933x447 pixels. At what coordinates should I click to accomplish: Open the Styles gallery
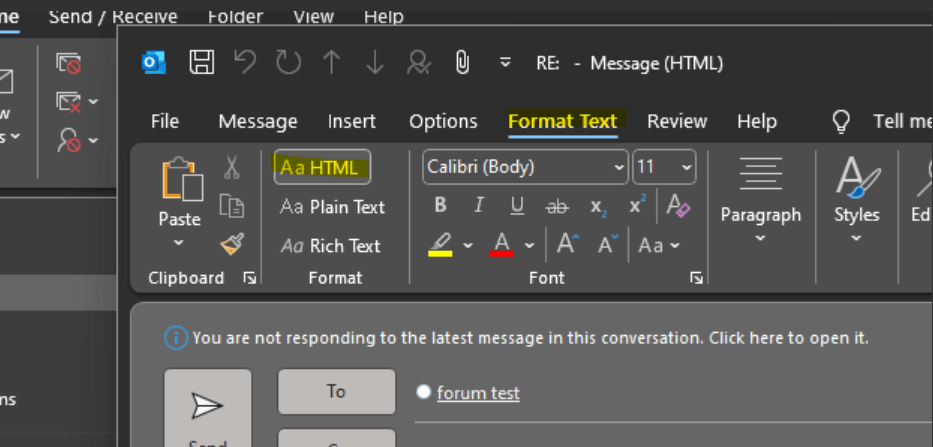pos(856,201)
